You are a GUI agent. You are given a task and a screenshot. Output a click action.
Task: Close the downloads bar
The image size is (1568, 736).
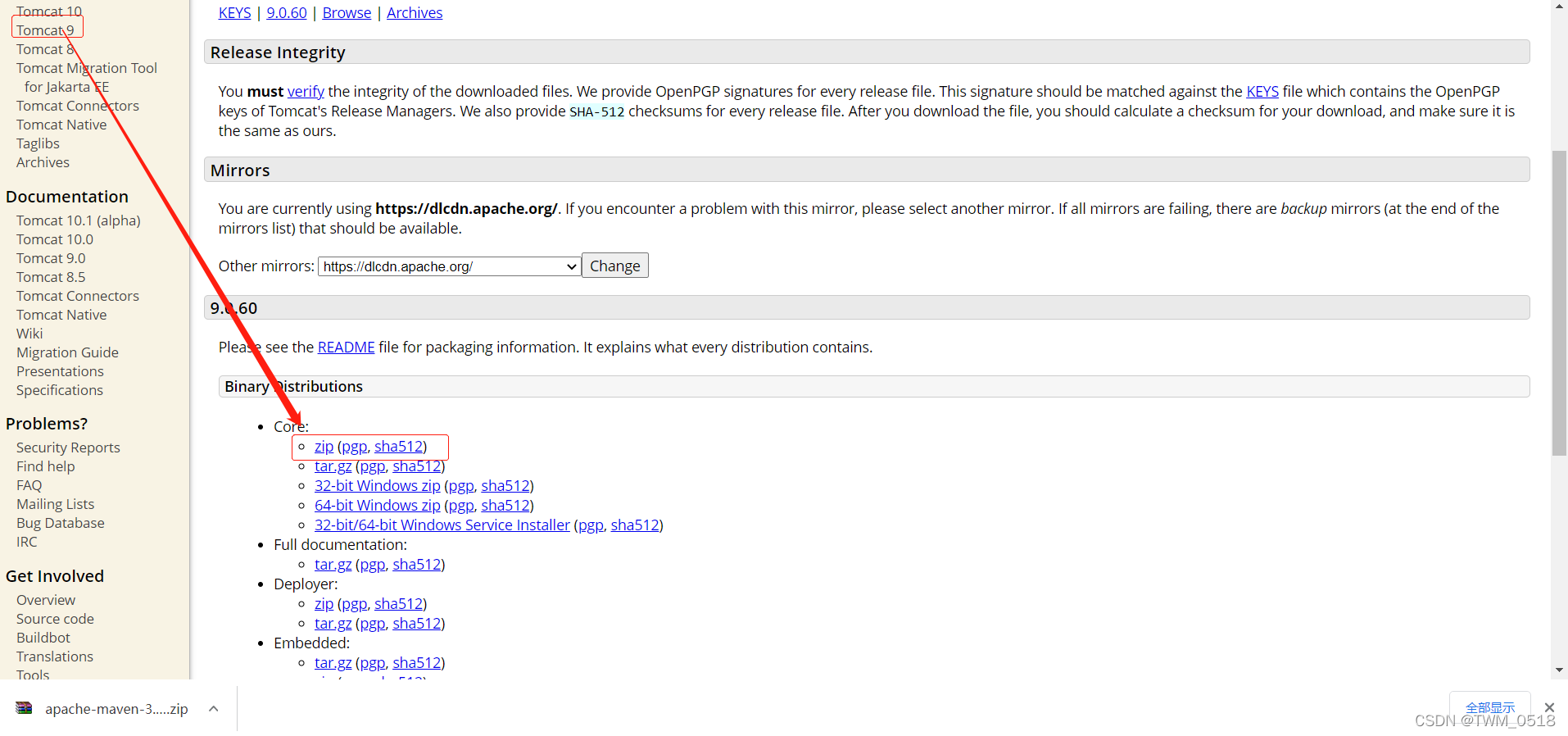coord(1549,707)
